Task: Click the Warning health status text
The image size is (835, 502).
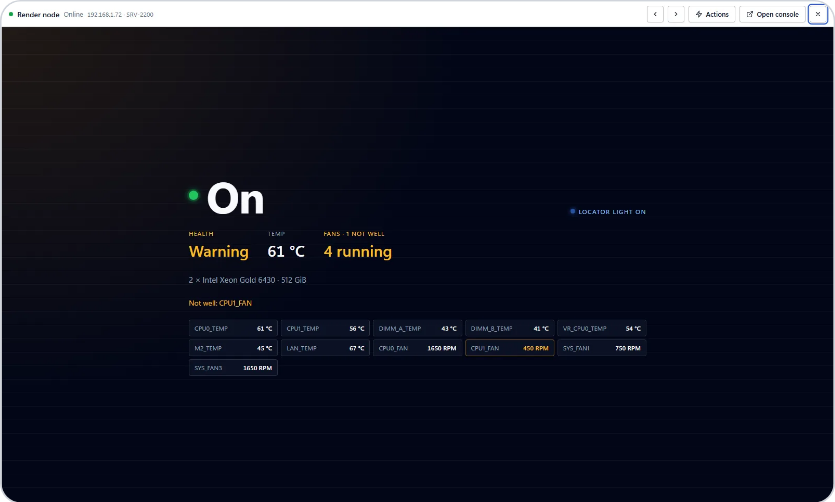Action: point(218,251)
